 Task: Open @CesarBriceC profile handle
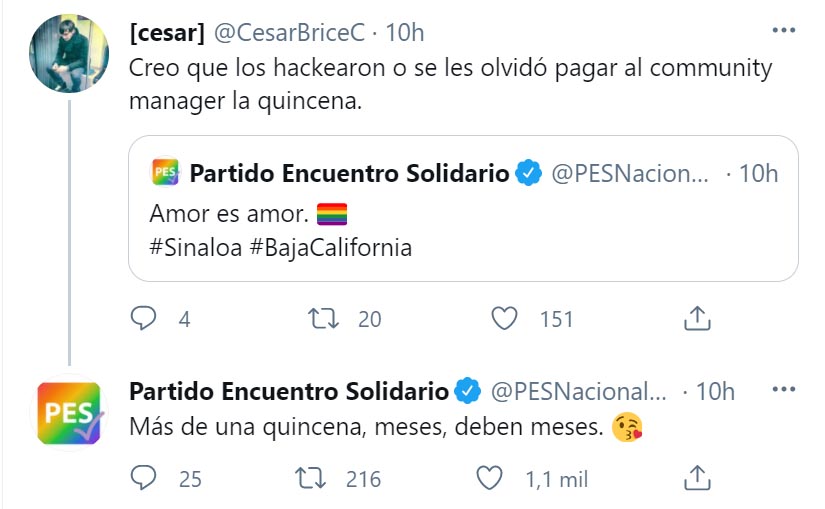(287, 33)
